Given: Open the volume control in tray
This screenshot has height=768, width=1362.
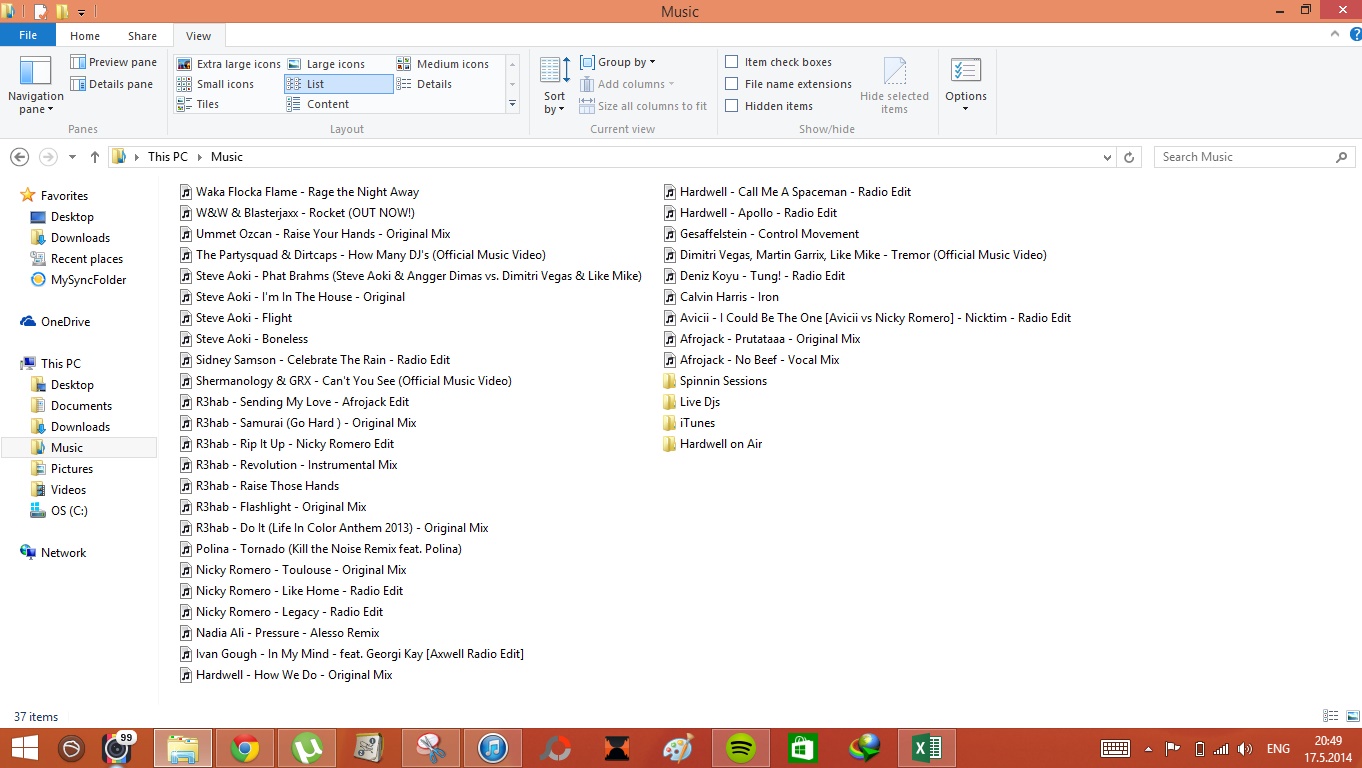Looking at the screenshot, I should [x=1245, y=748].
